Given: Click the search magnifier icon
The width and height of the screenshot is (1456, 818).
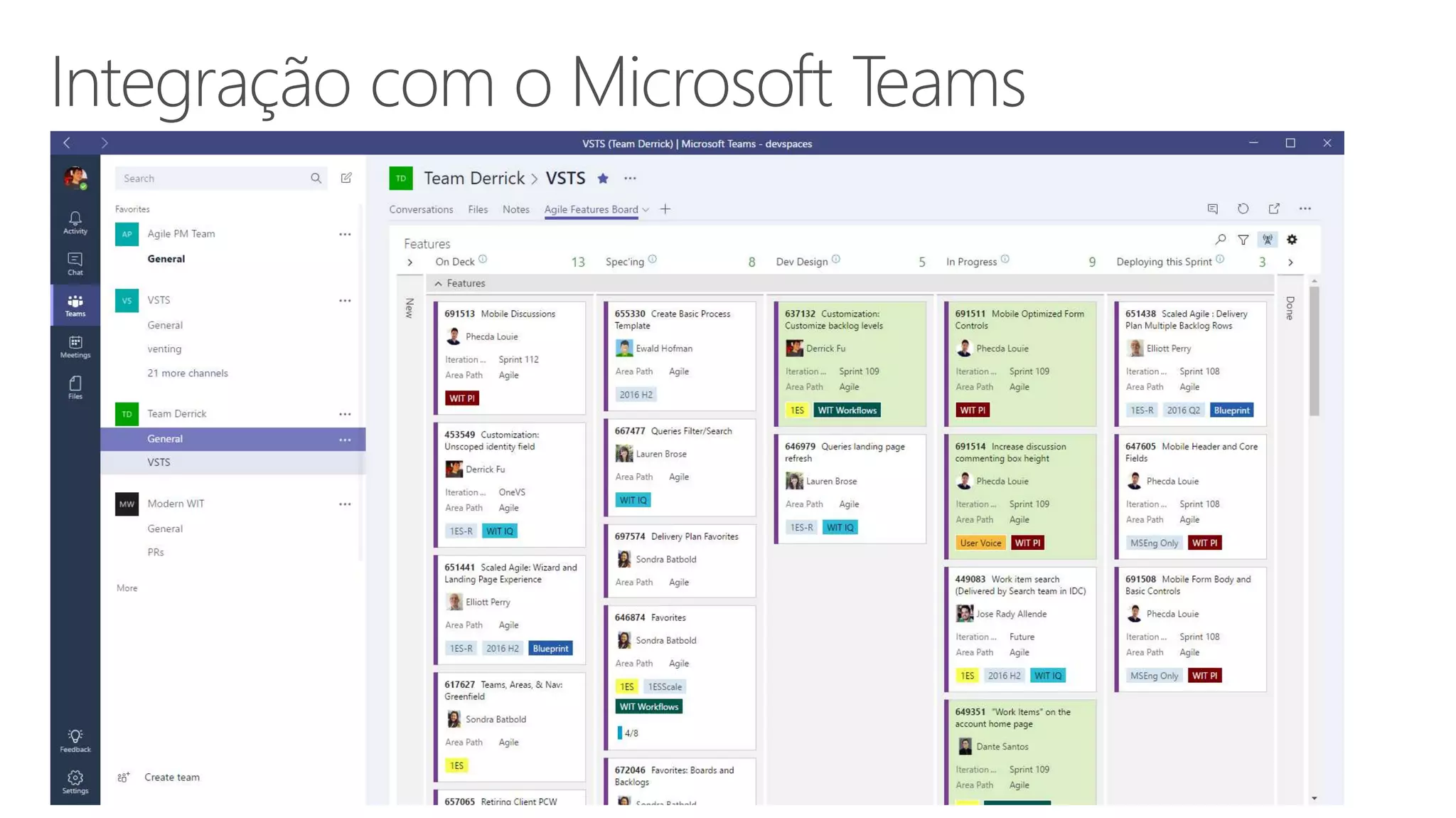Looking at the screenshot, I should 316,178.
